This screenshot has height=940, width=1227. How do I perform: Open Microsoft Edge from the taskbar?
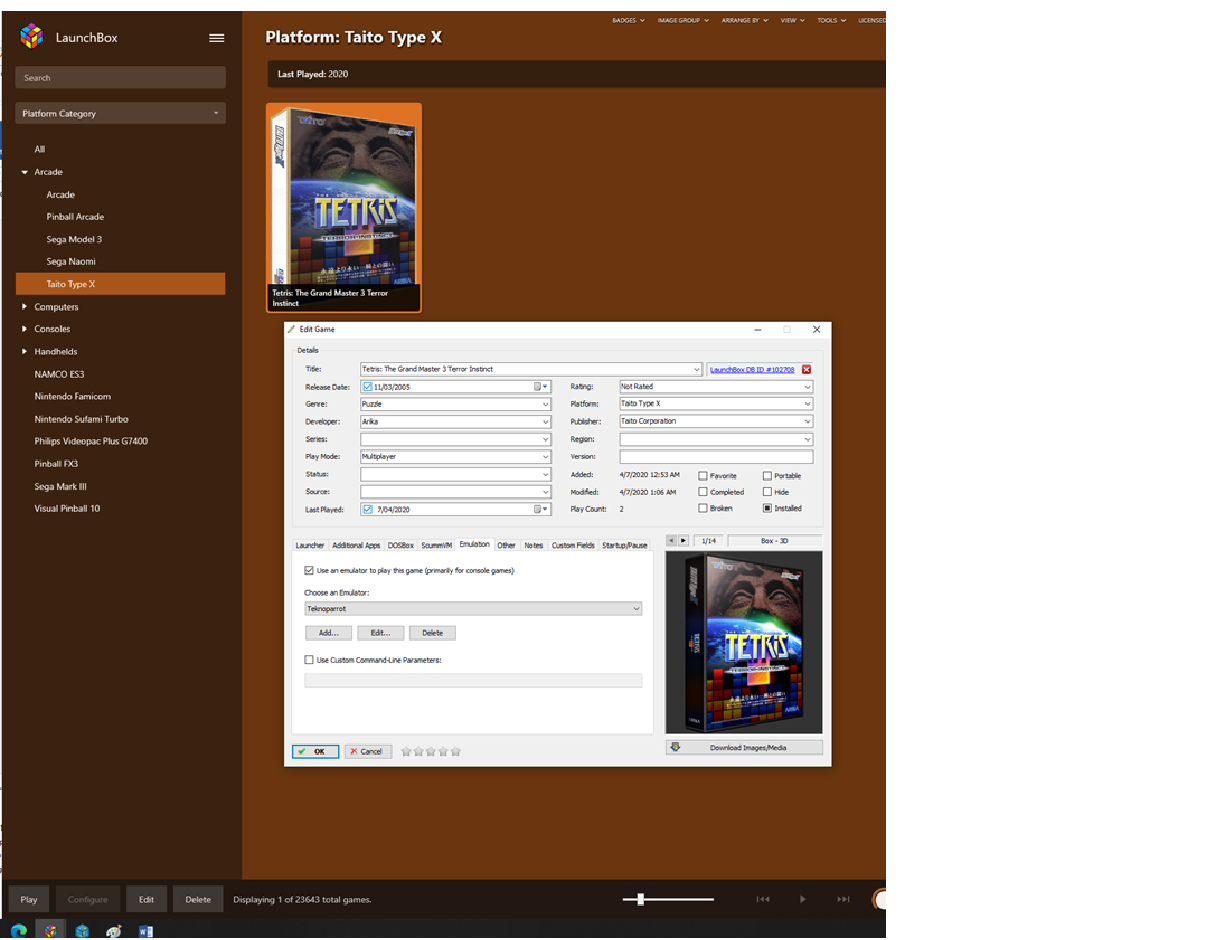[19, 931]
